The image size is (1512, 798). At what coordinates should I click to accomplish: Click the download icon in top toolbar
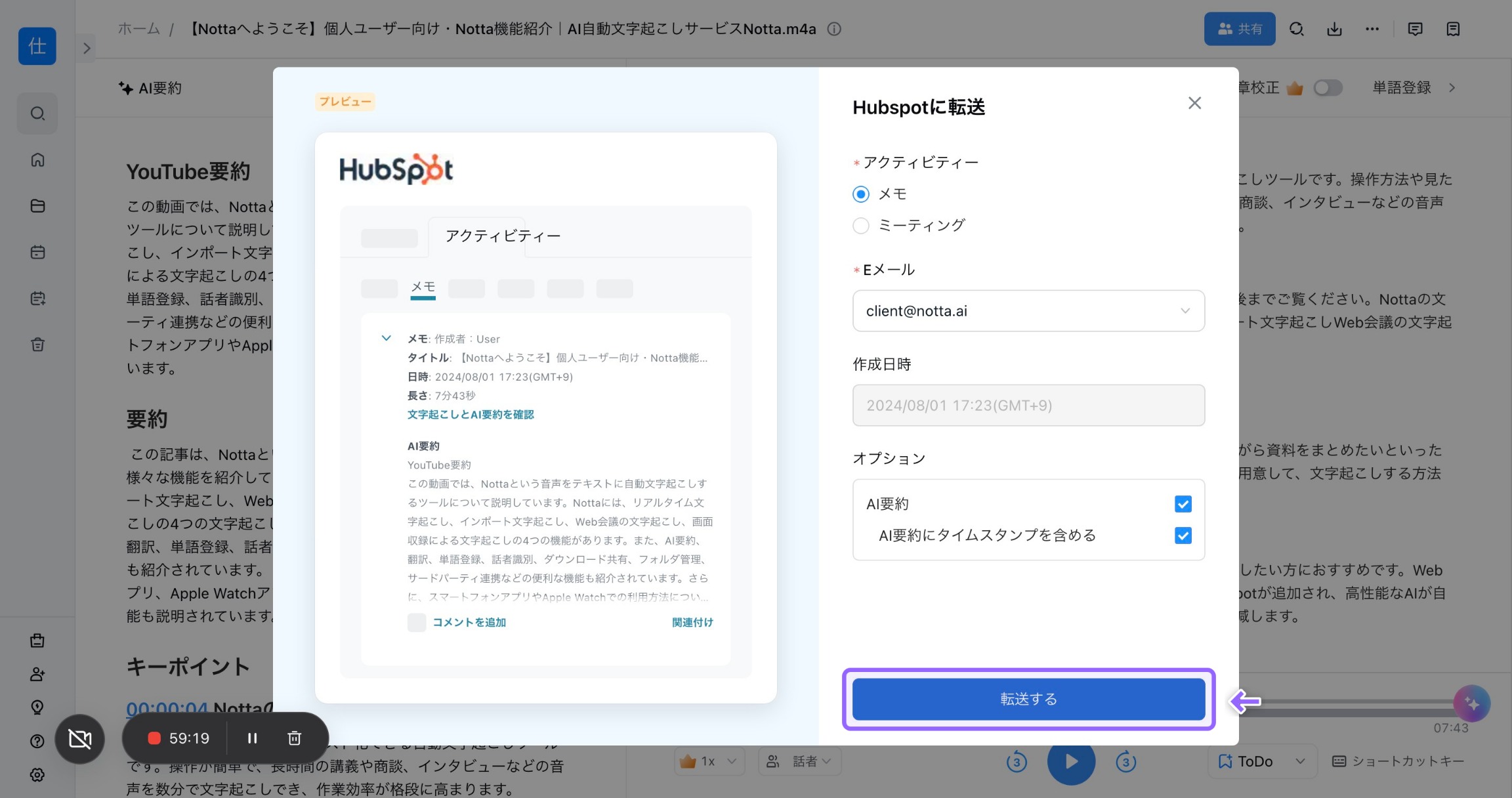[1334, 29]
